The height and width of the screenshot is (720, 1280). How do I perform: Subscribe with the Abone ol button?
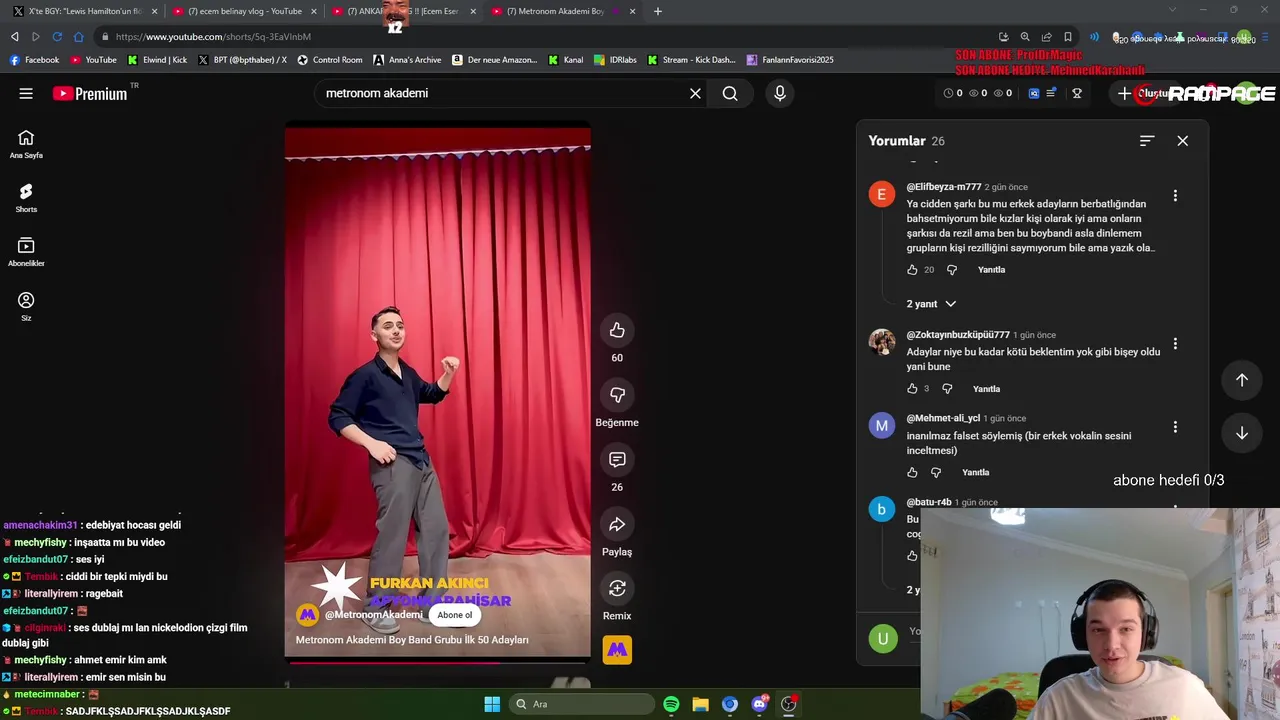click(454, 615)
